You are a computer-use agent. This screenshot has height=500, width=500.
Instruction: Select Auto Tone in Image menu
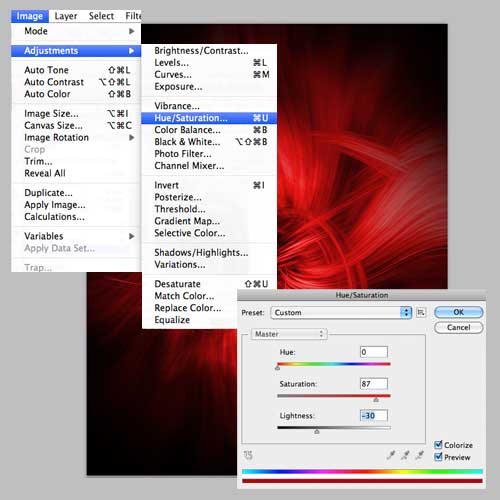[76, 70]
